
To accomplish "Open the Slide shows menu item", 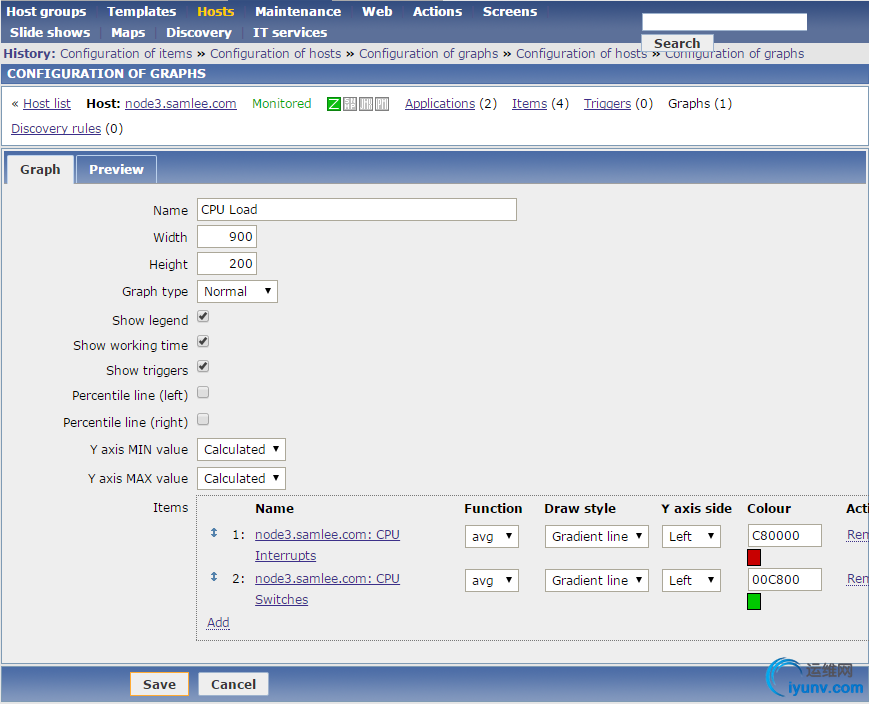I will (50, 33).
